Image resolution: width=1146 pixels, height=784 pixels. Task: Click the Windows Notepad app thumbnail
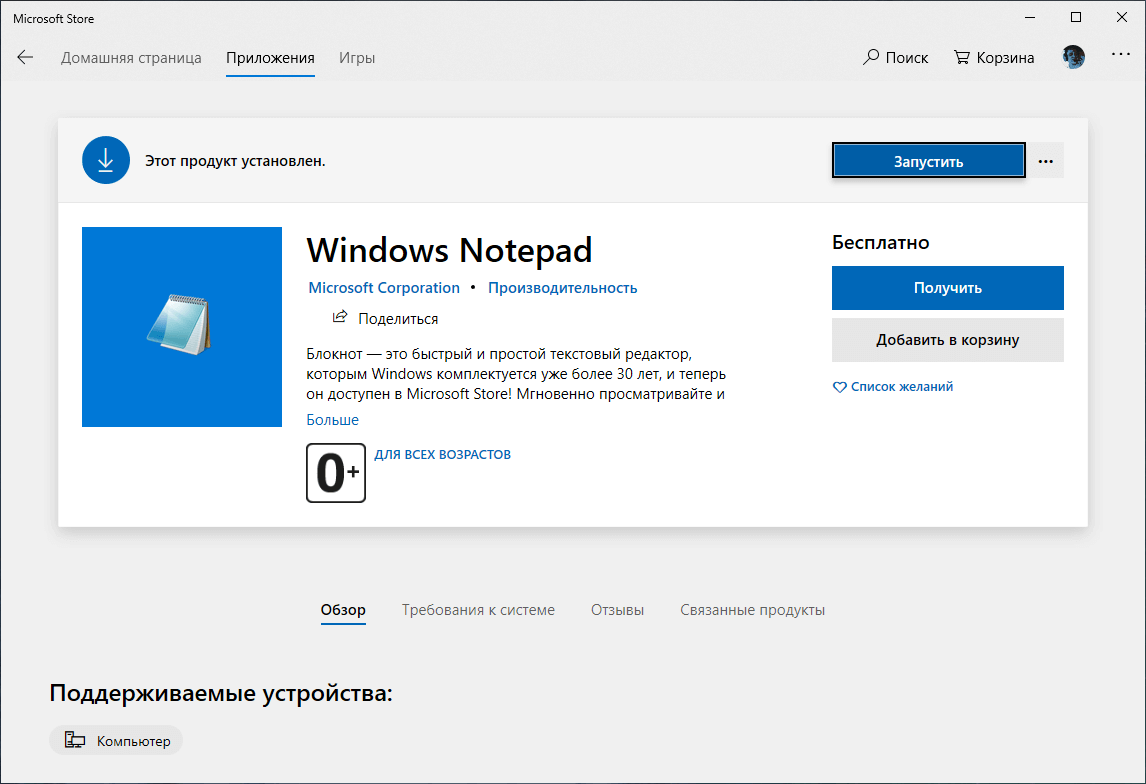181,327
